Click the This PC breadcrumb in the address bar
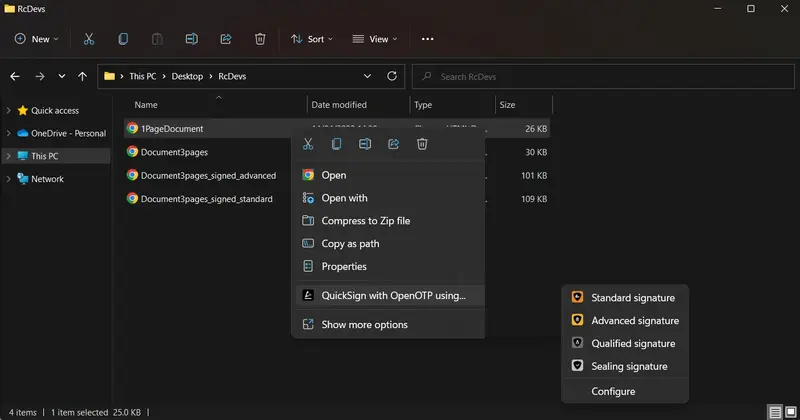800x420 pixels. [x=142, y=76]
